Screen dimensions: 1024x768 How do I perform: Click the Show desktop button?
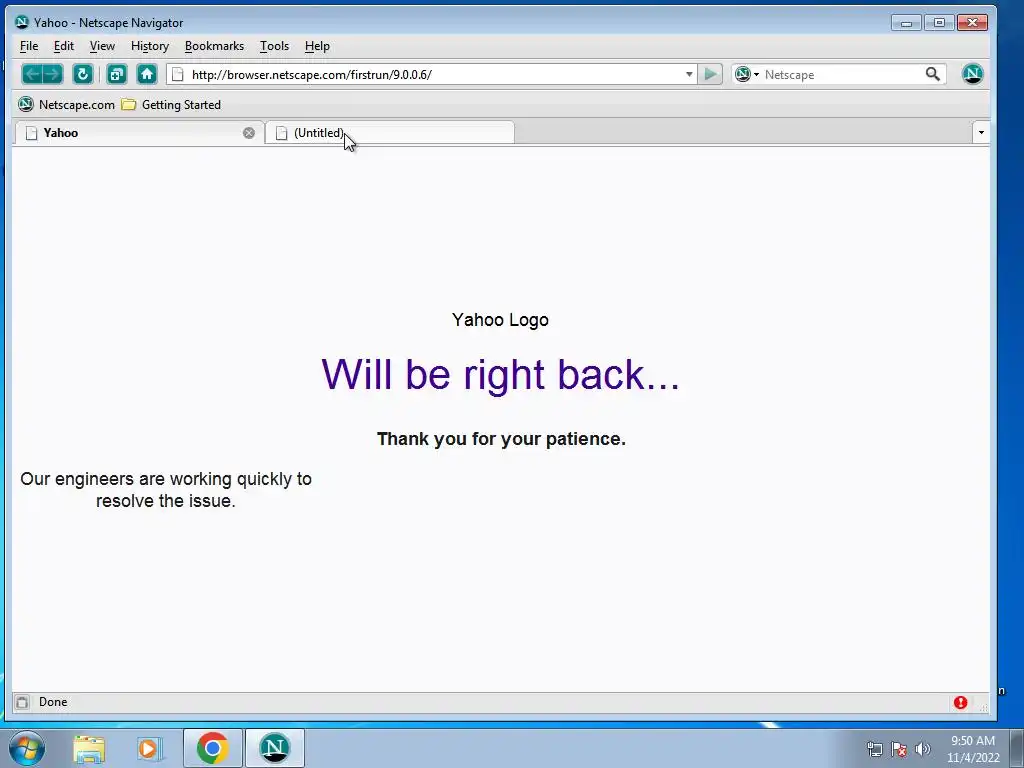(1017, 748)
